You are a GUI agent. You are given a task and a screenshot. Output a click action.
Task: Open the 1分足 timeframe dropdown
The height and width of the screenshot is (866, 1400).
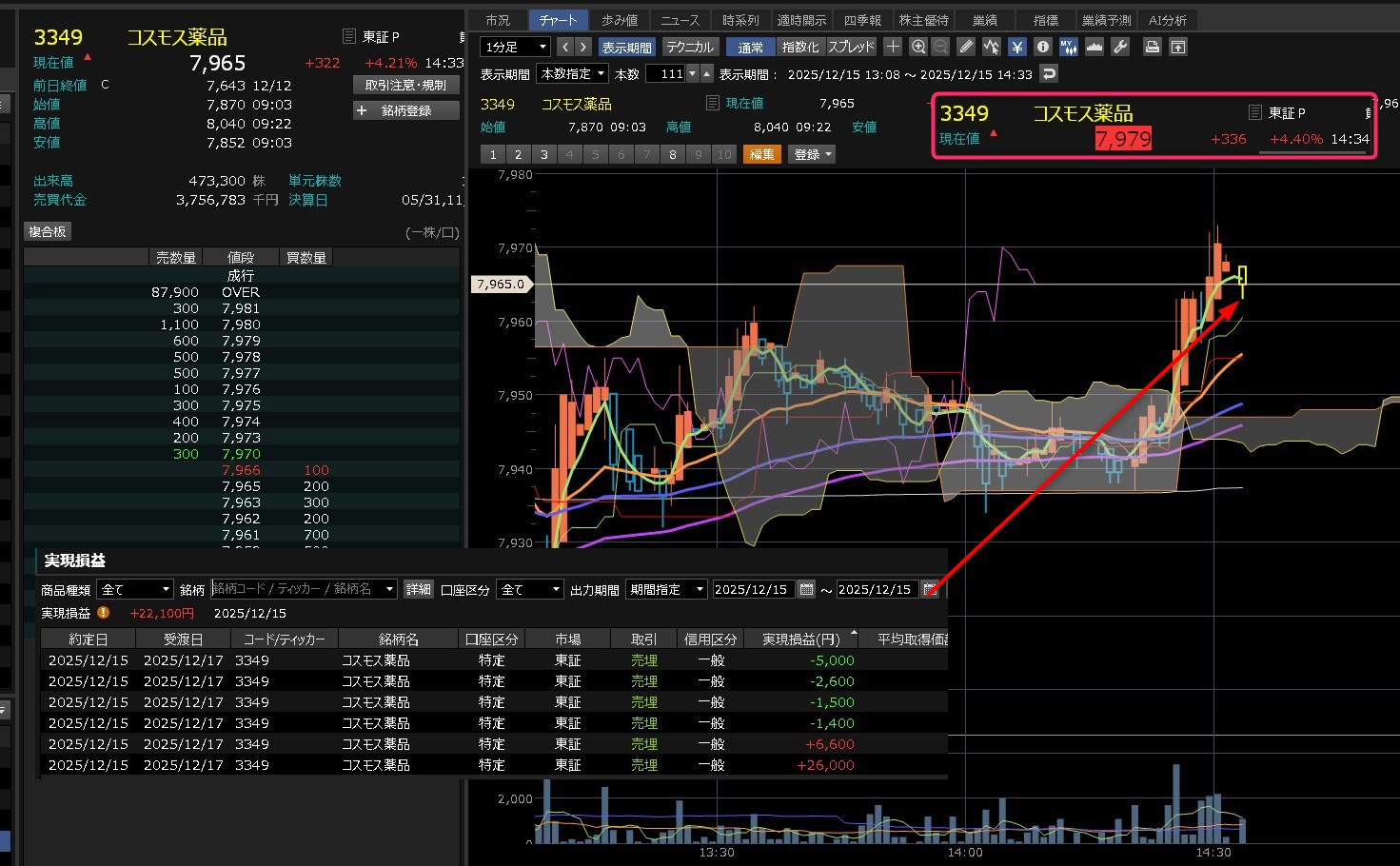click(x=516, y=47)
